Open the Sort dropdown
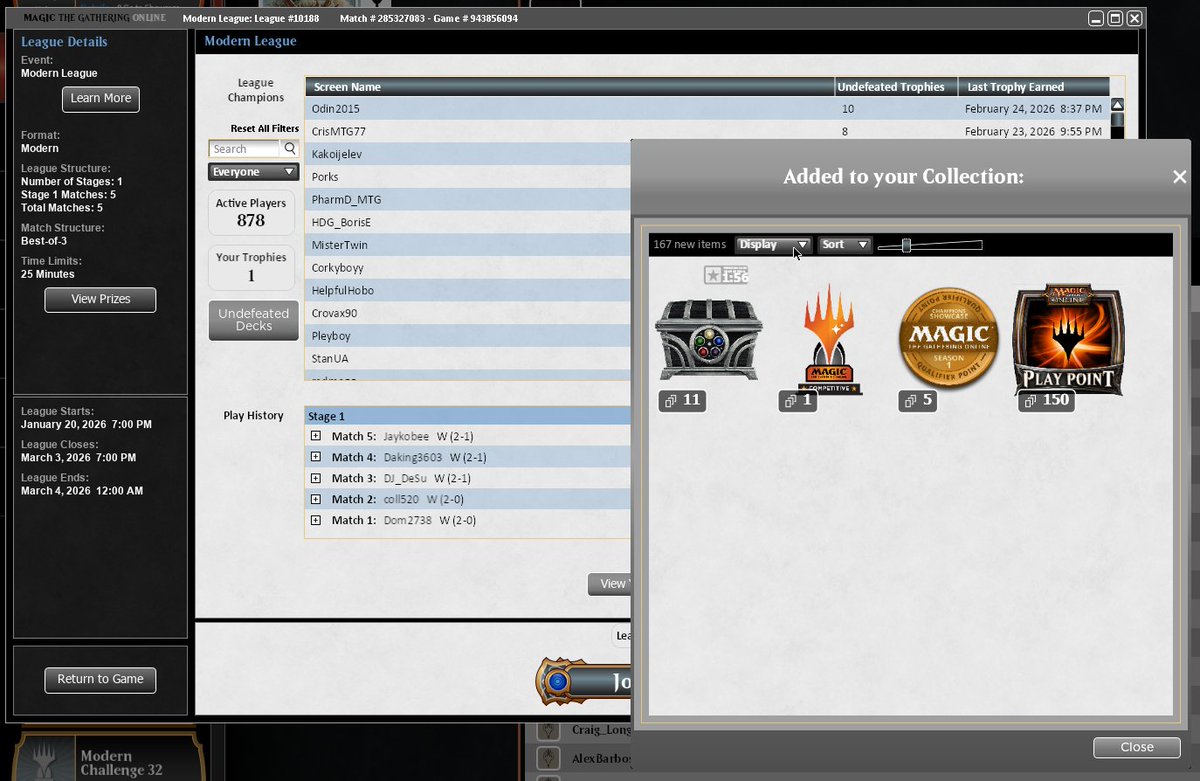The height and width of the screenshot is (781, 1200). point(845,245)
